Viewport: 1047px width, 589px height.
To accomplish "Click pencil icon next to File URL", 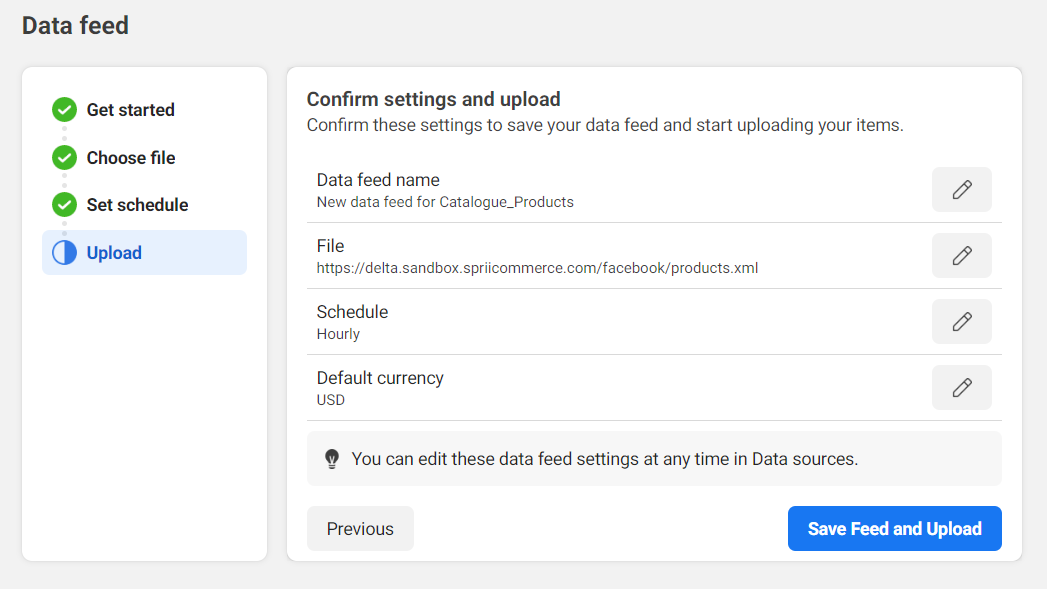I will click(x=961, y=256).
